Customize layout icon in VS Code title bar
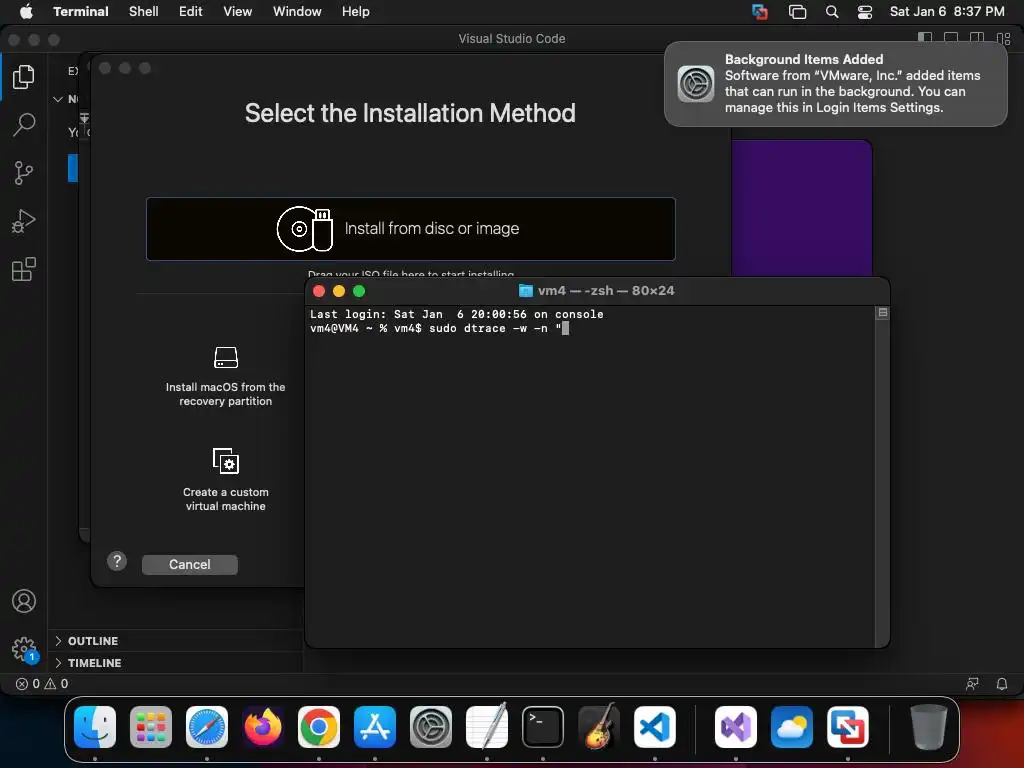The width and height of the screenshot is (1024, 768). point(1004,39)
